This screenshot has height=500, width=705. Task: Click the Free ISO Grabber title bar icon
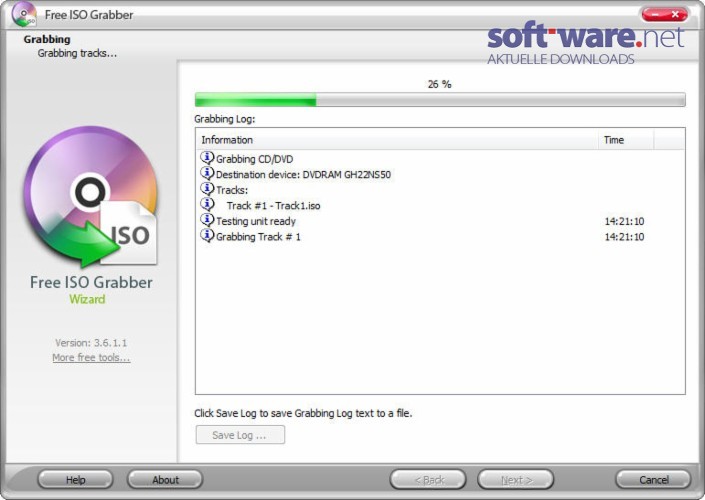[x=24, y=14]
